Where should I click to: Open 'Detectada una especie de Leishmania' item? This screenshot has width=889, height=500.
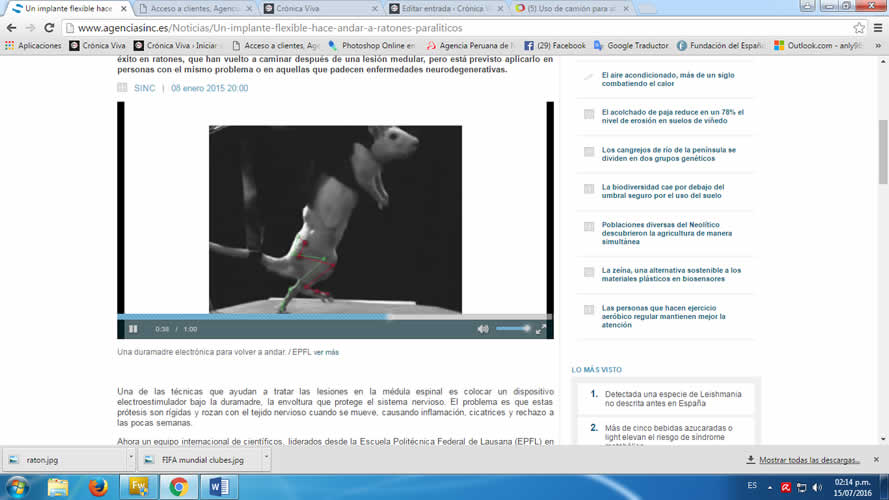click(673, 399)
